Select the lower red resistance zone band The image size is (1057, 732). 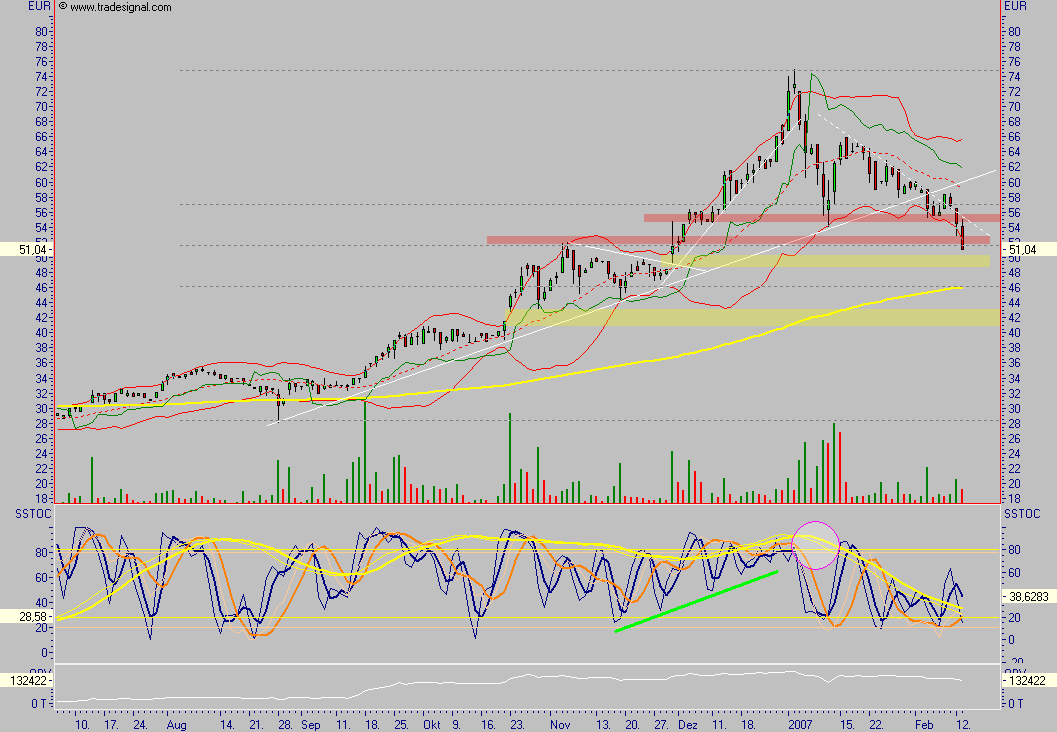coord(737,240)
